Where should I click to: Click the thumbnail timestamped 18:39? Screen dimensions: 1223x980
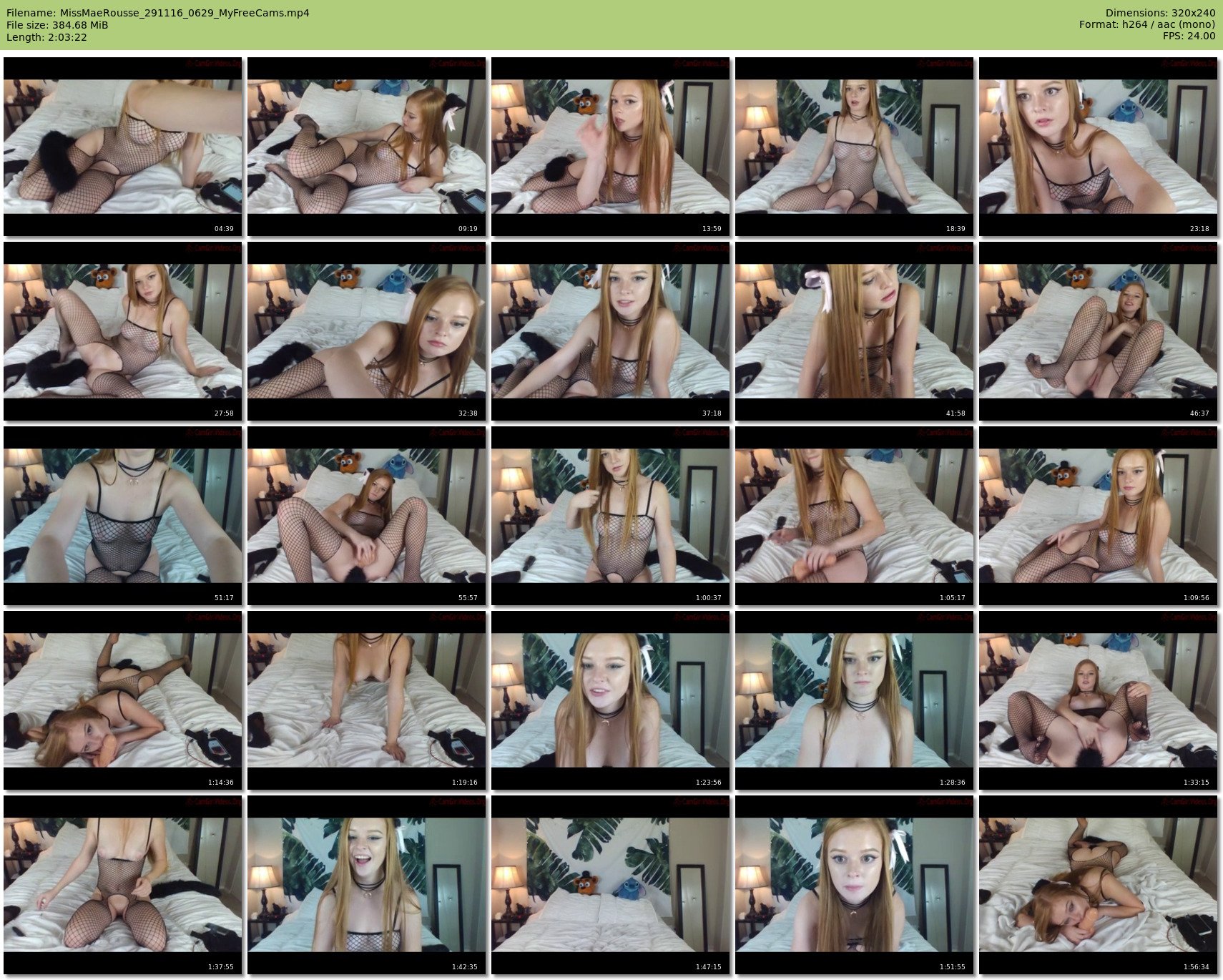(854, 147)
